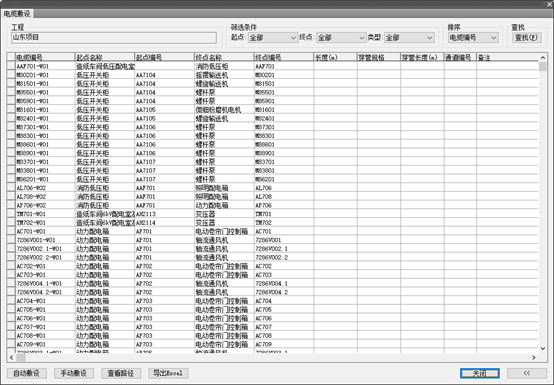The height and width of the screenshot is (385, 554).
Task: Click the 备注 column header
Action: coord(507,57)
